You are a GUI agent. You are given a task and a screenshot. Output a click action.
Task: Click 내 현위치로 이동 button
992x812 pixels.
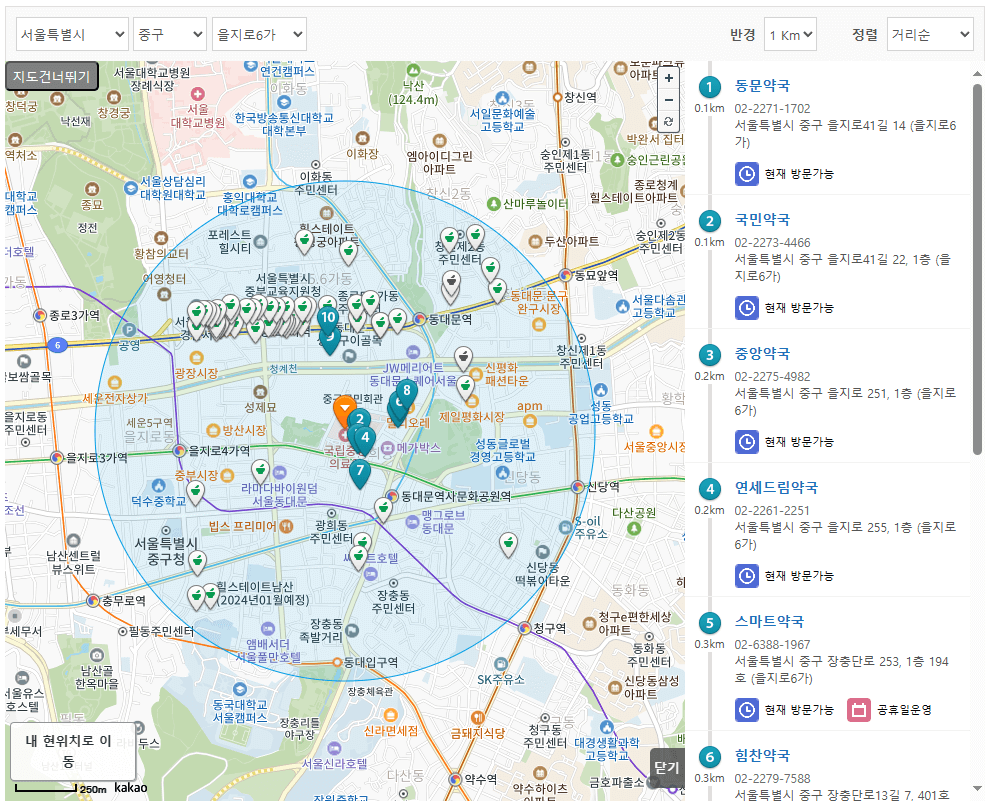pyautogui.click(x=73, y=751)
